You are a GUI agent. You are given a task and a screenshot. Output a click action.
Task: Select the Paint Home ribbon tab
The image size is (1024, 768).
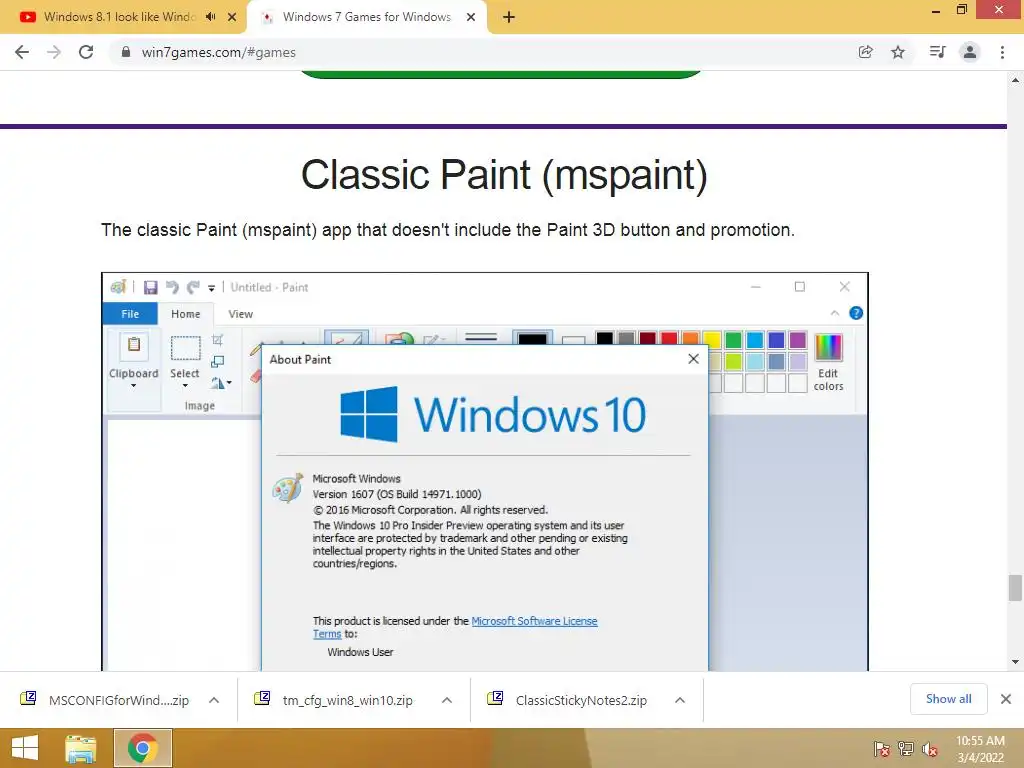185,314
